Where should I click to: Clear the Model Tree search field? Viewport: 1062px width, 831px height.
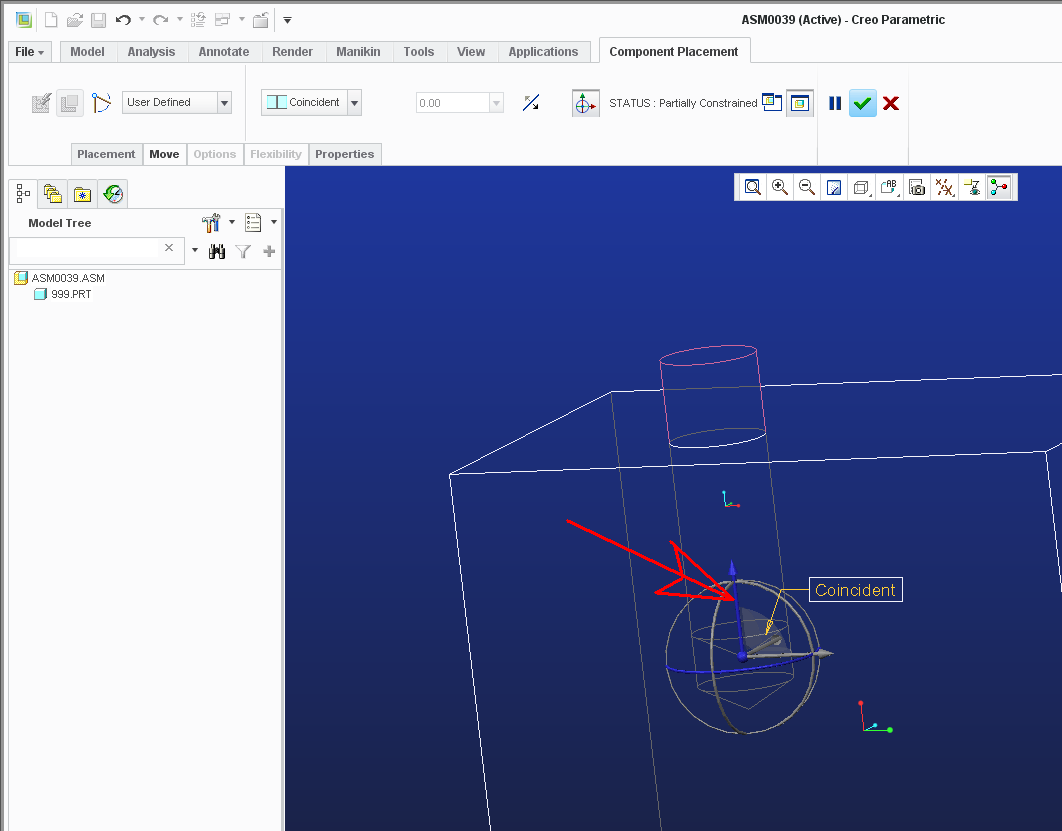coord(169,248)
